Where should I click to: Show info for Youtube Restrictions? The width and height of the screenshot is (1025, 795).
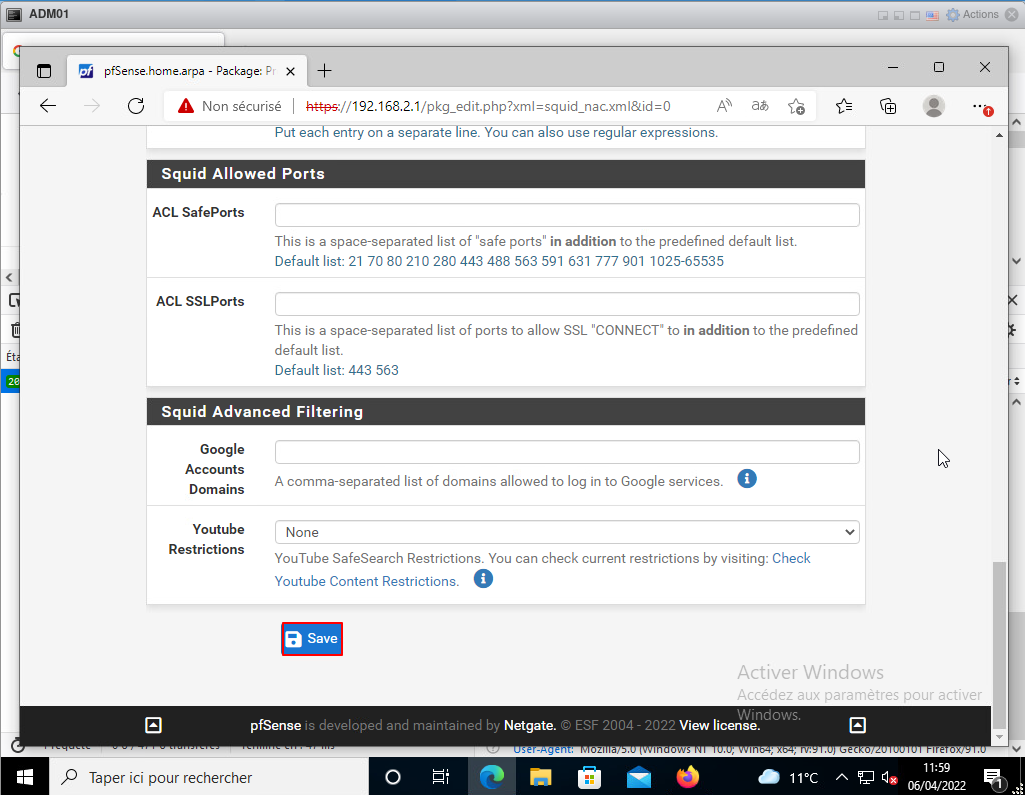pos(483,579)
